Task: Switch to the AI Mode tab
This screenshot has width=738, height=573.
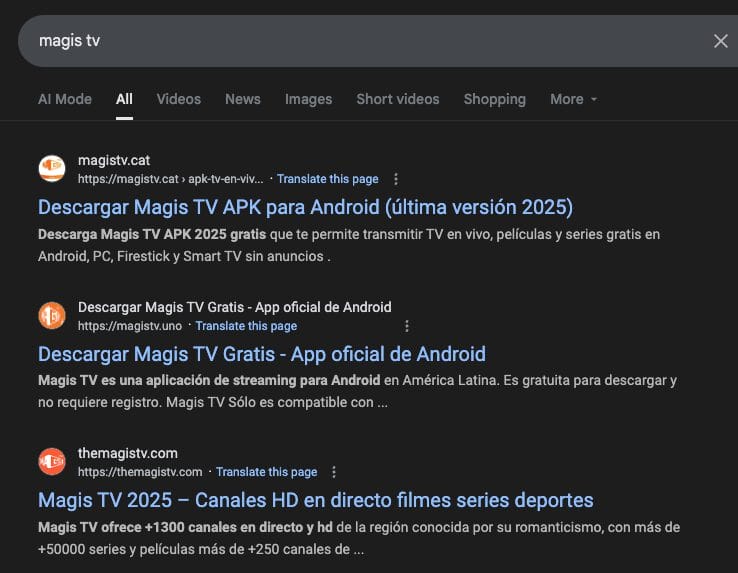Action: click(x=65, y=99)
